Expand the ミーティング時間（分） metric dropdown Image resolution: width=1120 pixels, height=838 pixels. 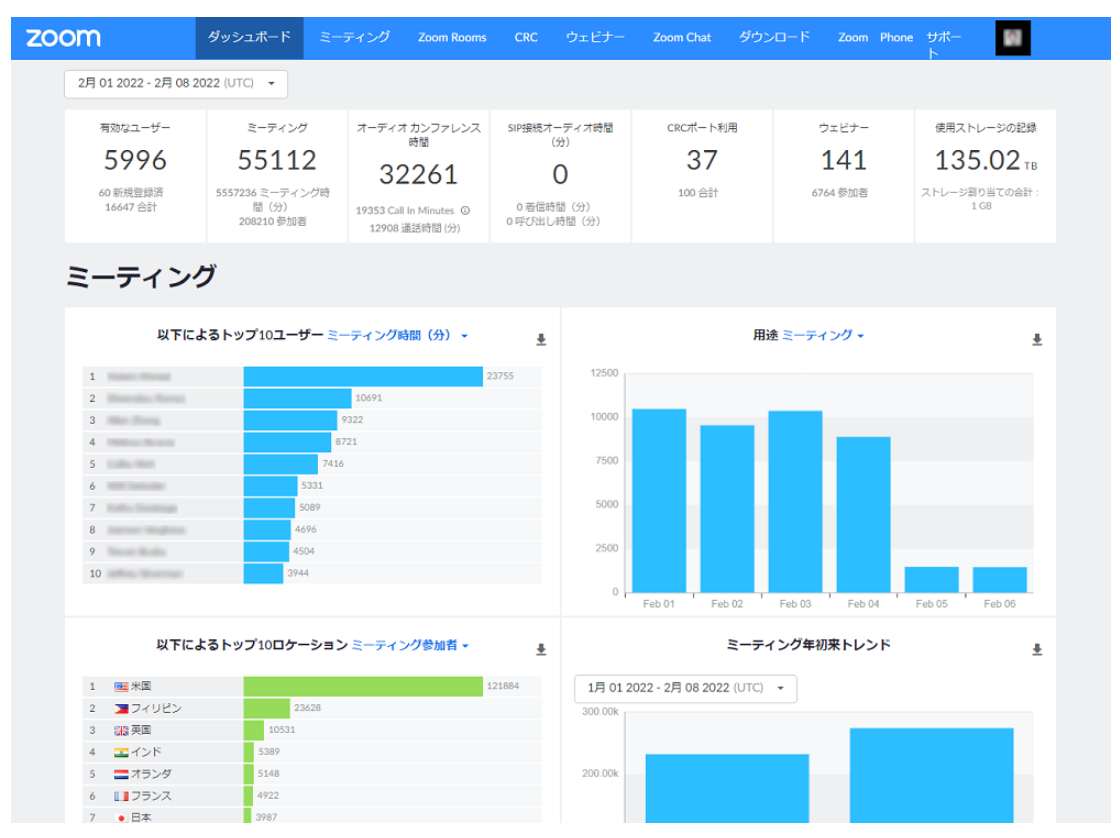398,336
